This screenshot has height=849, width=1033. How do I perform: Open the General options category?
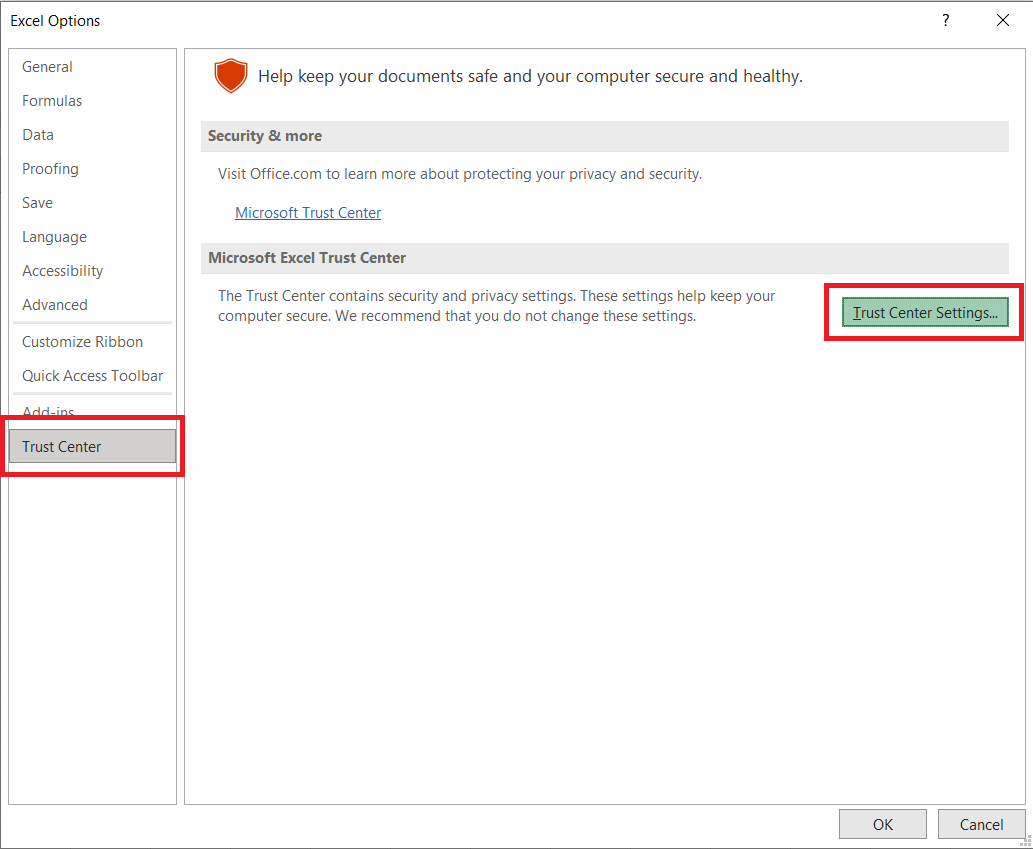47,67
